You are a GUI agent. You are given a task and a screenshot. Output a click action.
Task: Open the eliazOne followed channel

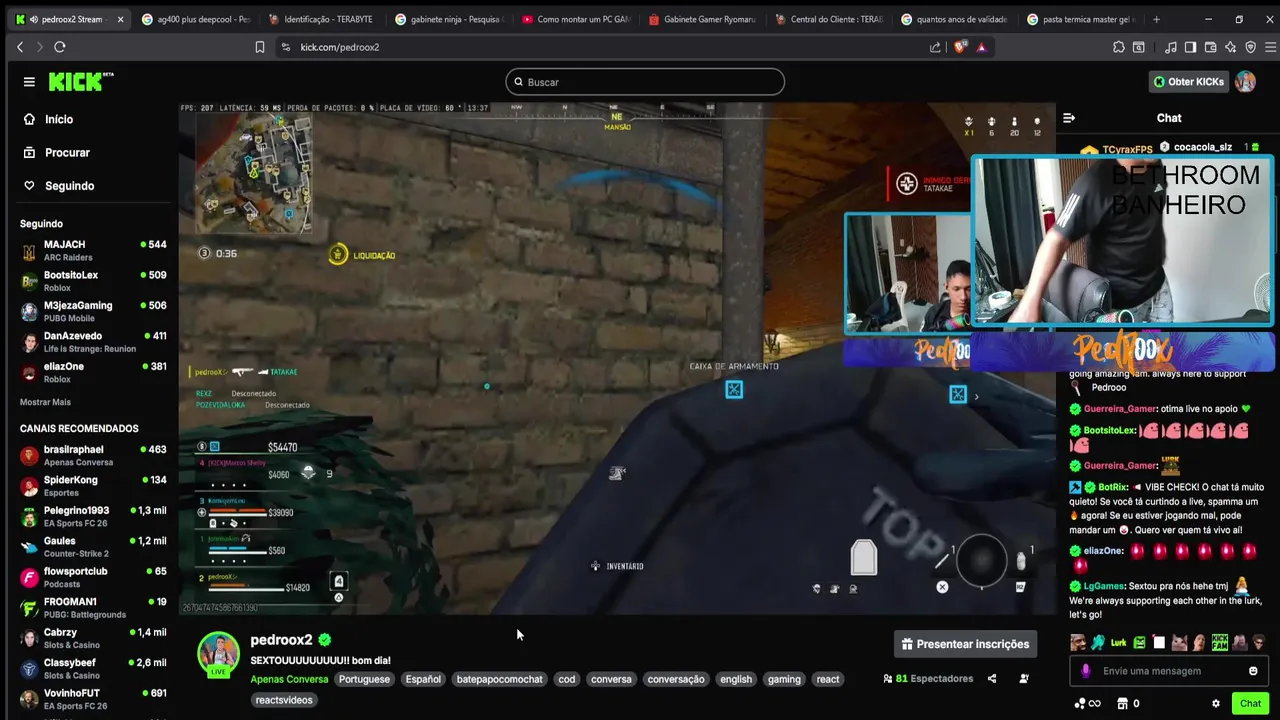point(93,372)
